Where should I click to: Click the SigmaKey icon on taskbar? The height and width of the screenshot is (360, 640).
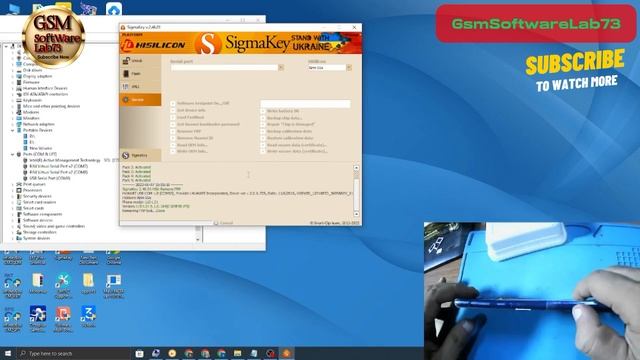click(x=287, y=353)
